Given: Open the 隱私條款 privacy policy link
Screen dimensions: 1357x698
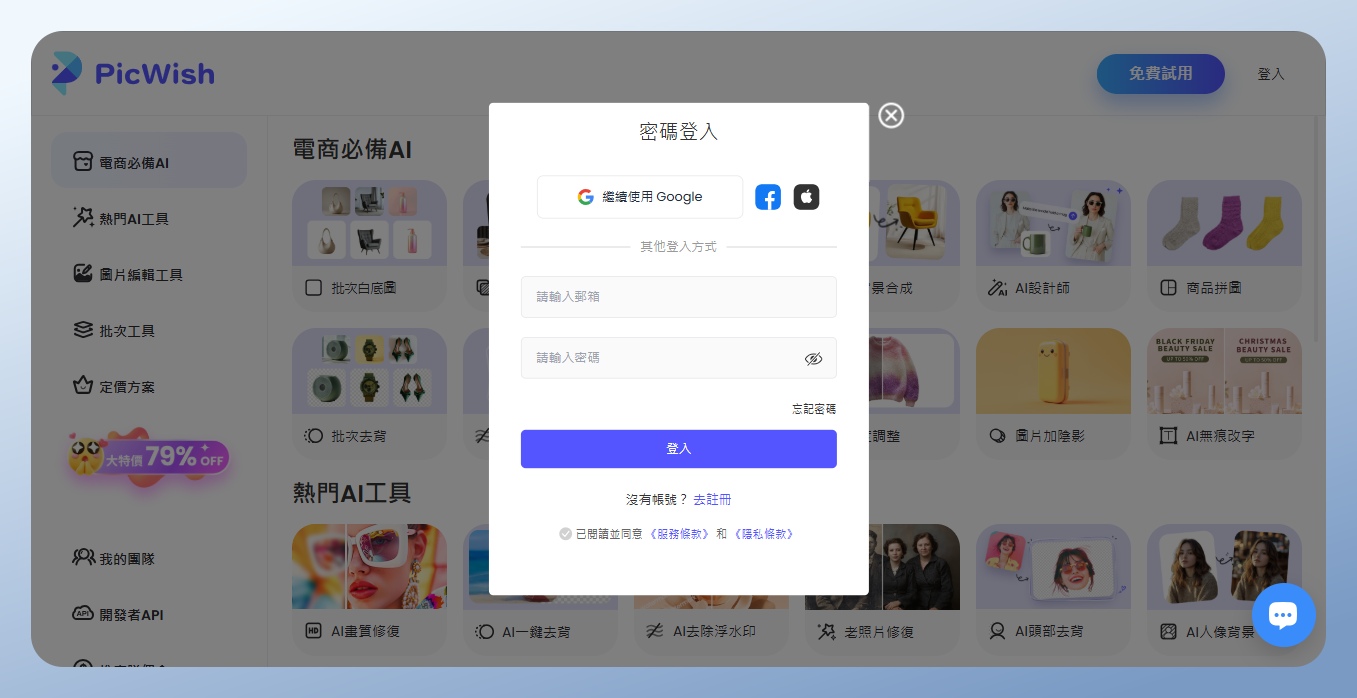Looking at the screenshot, I should (x=764, y=534).
